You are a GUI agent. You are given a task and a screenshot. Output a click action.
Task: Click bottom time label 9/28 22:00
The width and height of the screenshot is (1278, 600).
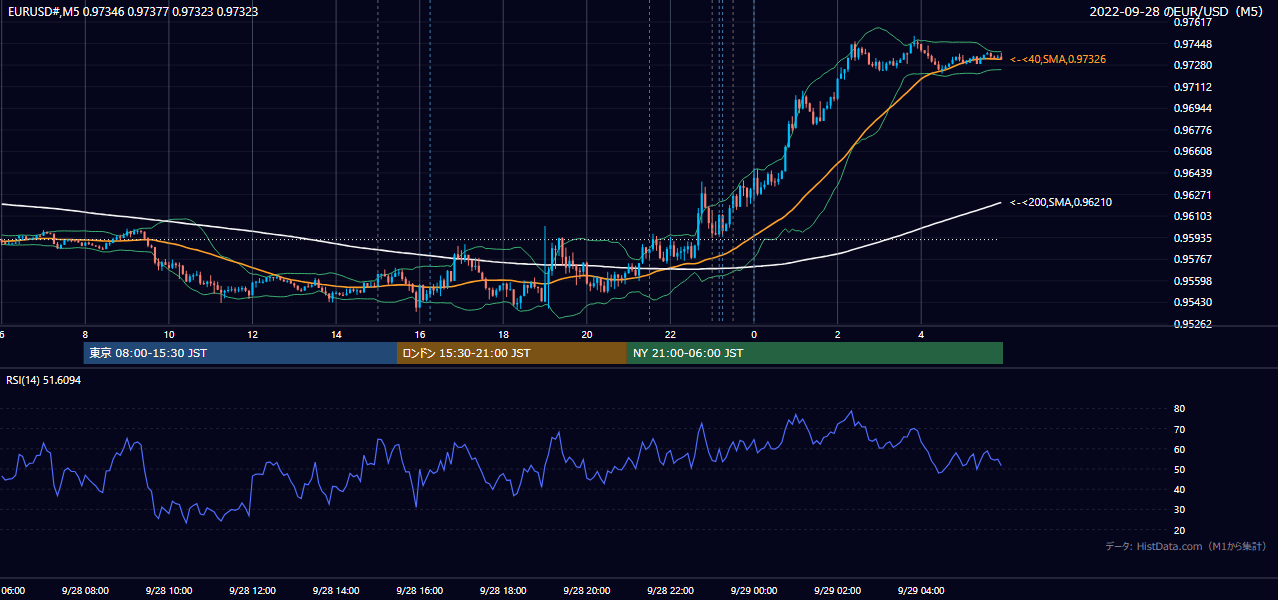670,591
